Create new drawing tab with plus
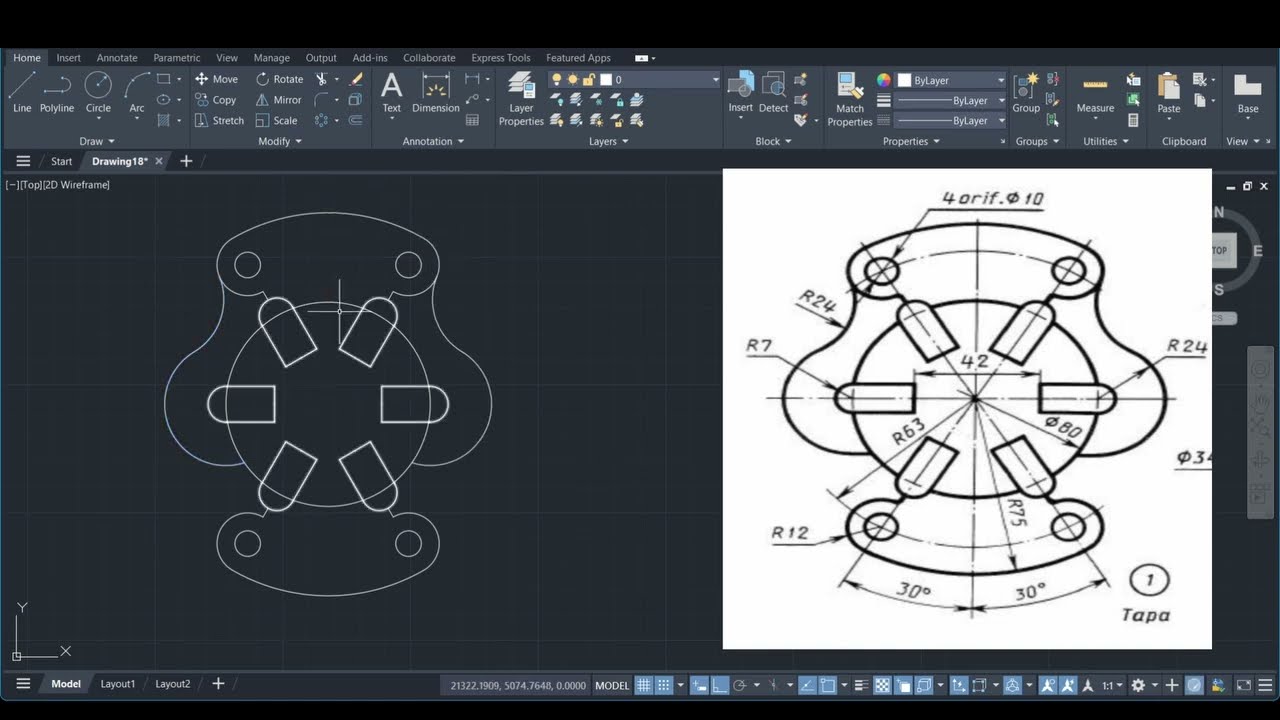This screenshot has width=1280, height=720. coord(186,161)
